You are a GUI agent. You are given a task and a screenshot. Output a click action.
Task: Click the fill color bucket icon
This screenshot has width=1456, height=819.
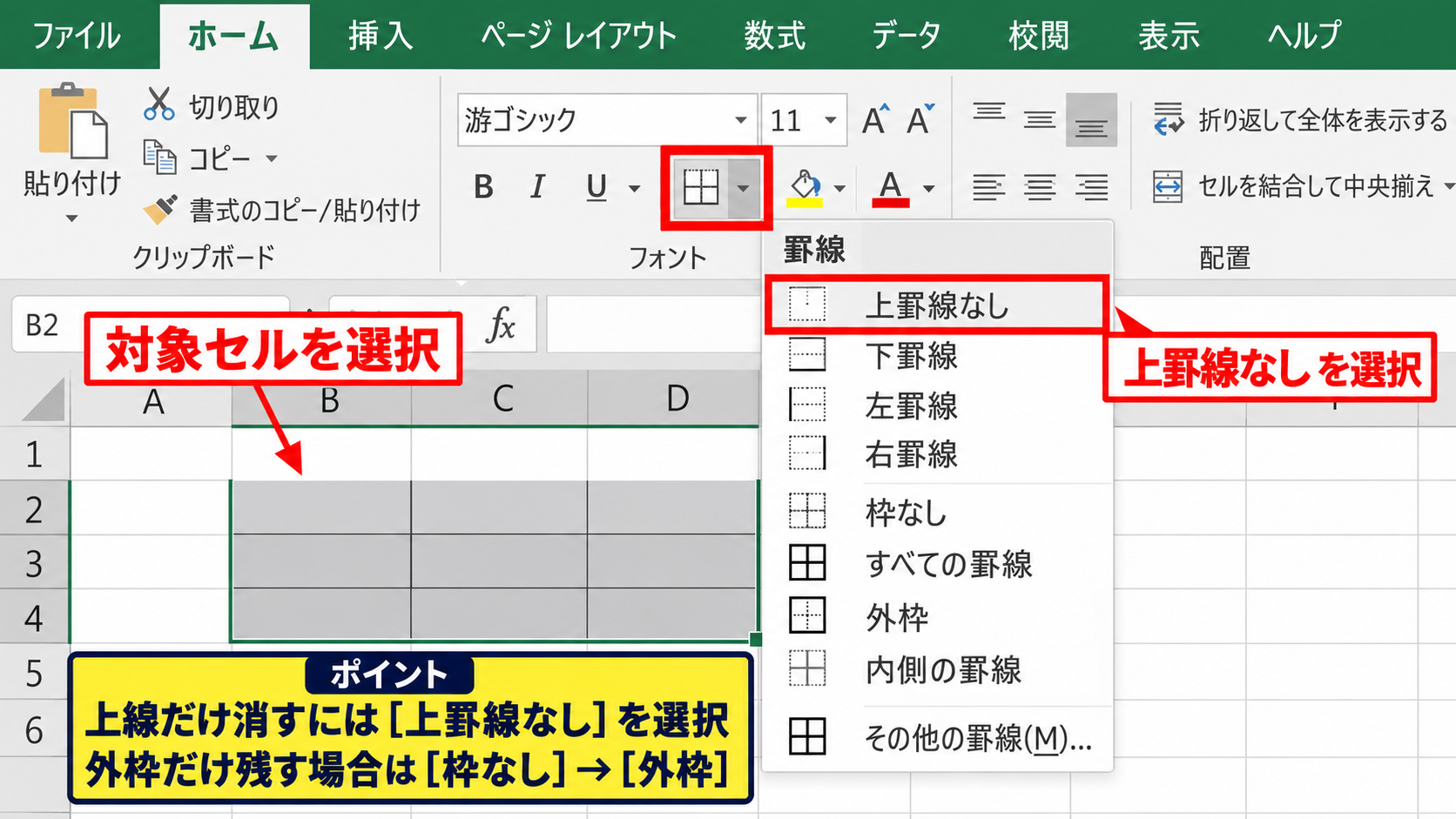click(x=805, y=187)
